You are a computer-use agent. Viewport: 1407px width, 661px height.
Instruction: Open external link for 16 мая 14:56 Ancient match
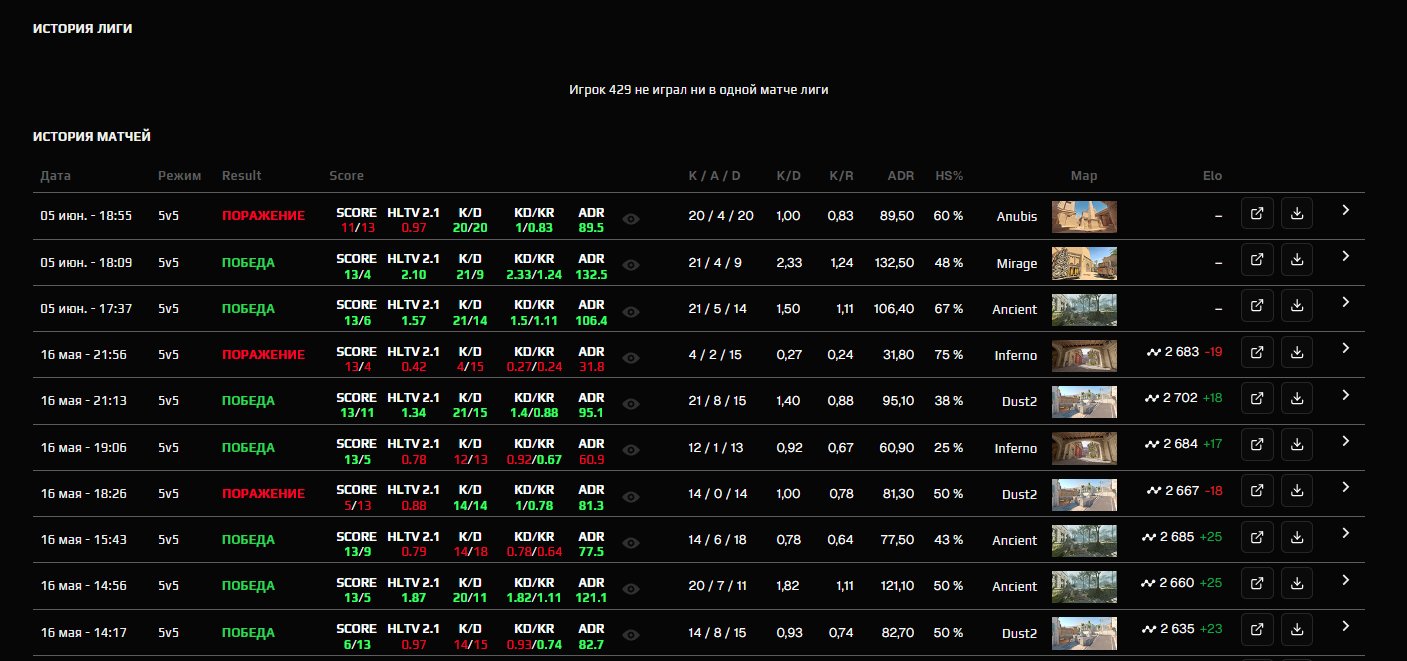1257,584
